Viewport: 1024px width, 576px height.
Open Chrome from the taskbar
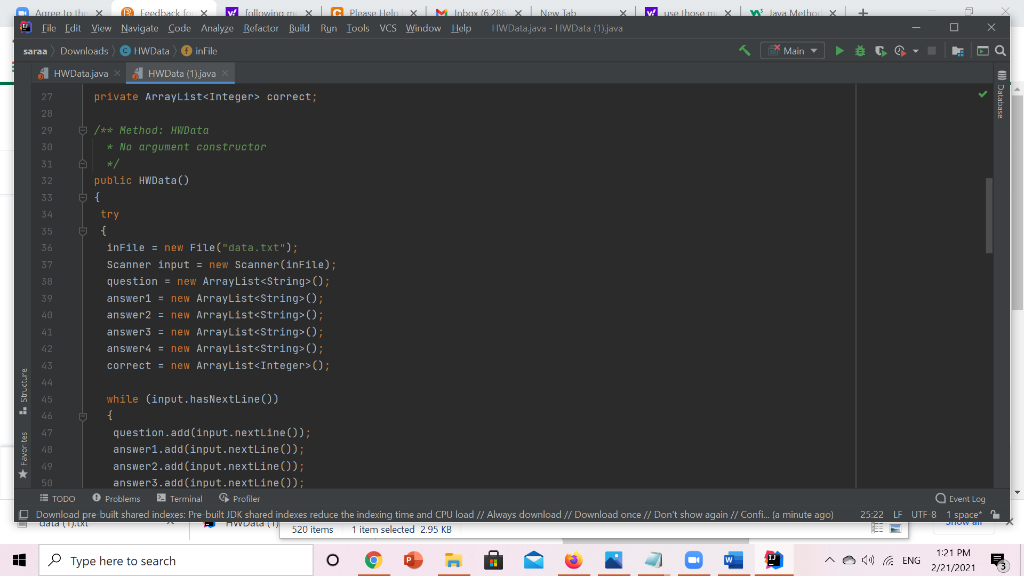[374, 560]
